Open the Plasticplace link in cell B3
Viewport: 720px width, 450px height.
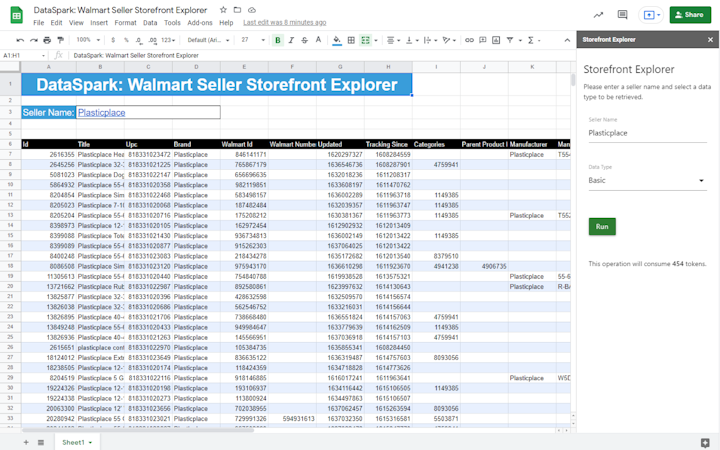point(101,112)
